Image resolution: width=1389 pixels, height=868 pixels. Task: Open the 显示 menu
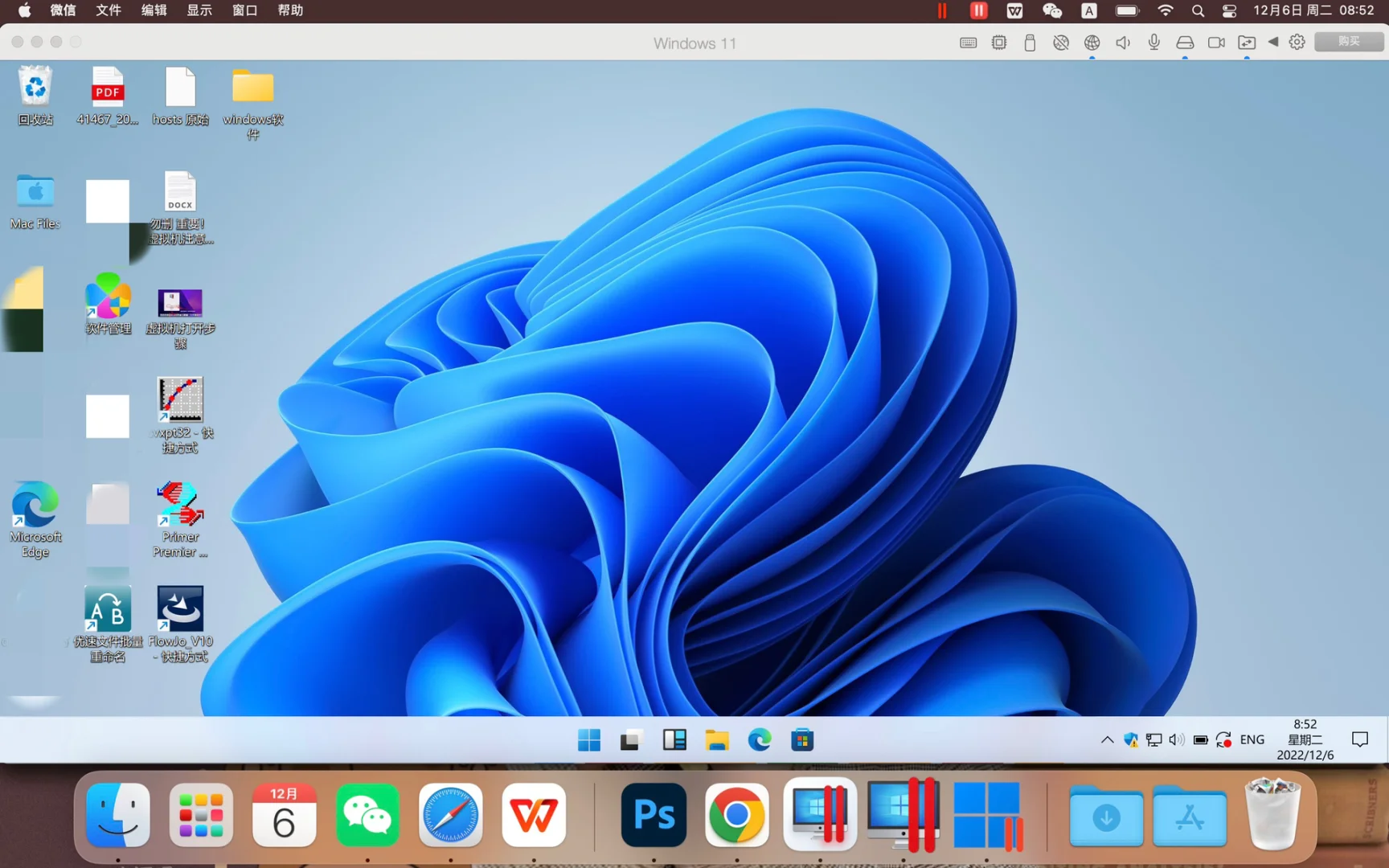click(199, 10)
